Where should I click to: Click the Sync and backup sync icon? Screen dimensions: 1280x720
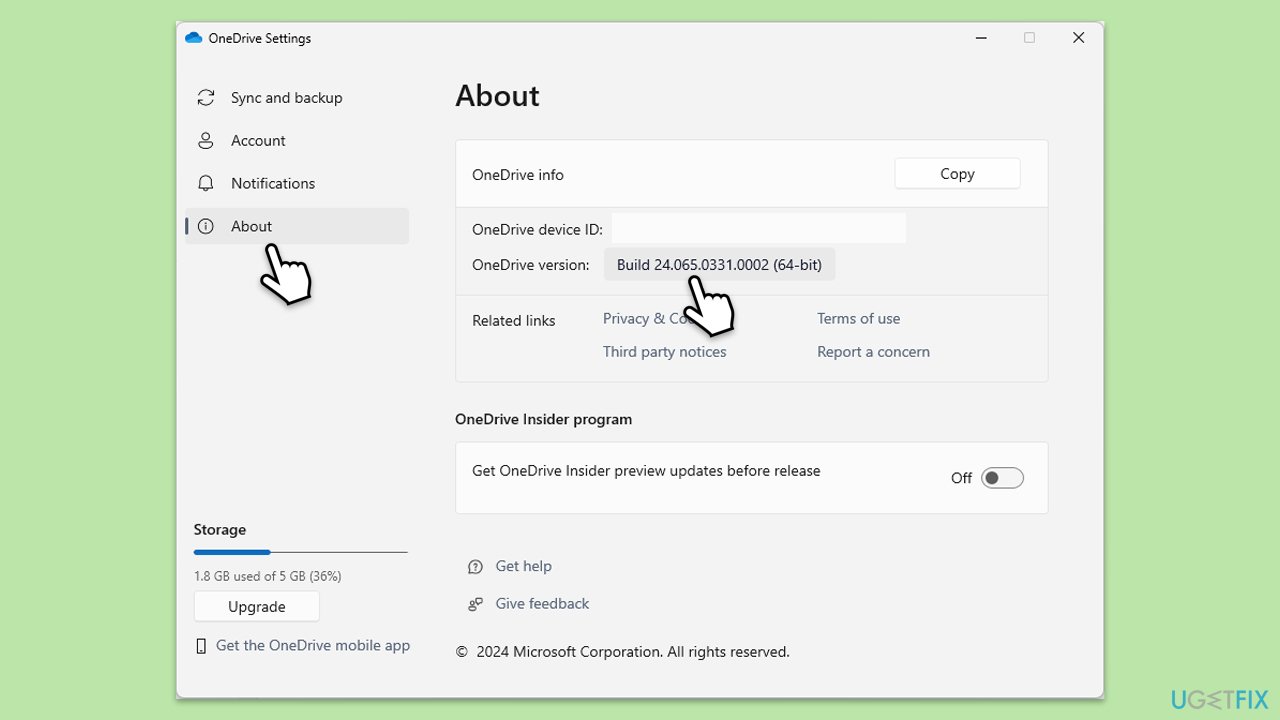[206, 97]
